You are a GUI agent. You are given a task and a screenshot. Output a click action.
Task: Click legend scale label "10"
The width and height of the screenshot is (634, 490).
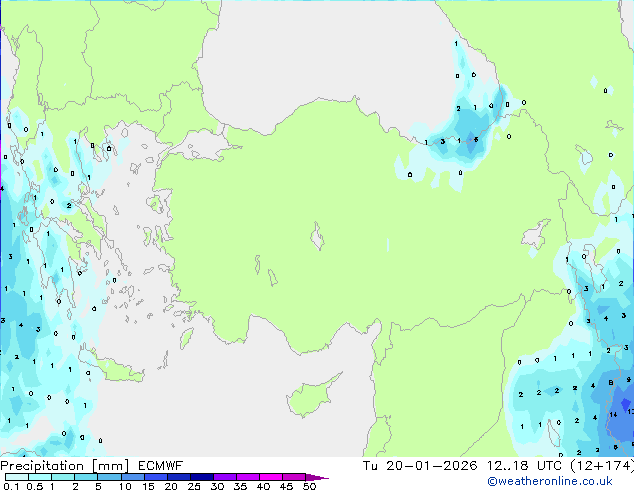tap(125, 486)
